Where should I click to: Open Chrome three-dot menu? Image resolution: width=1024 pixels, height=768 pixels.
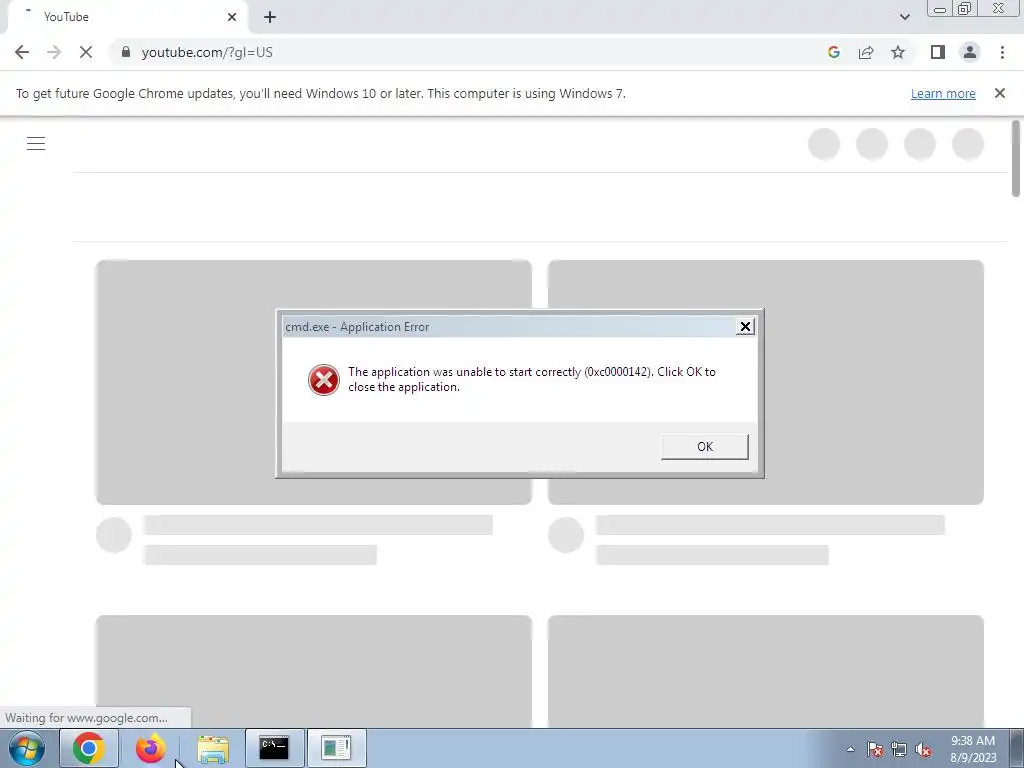point(1002,52)
